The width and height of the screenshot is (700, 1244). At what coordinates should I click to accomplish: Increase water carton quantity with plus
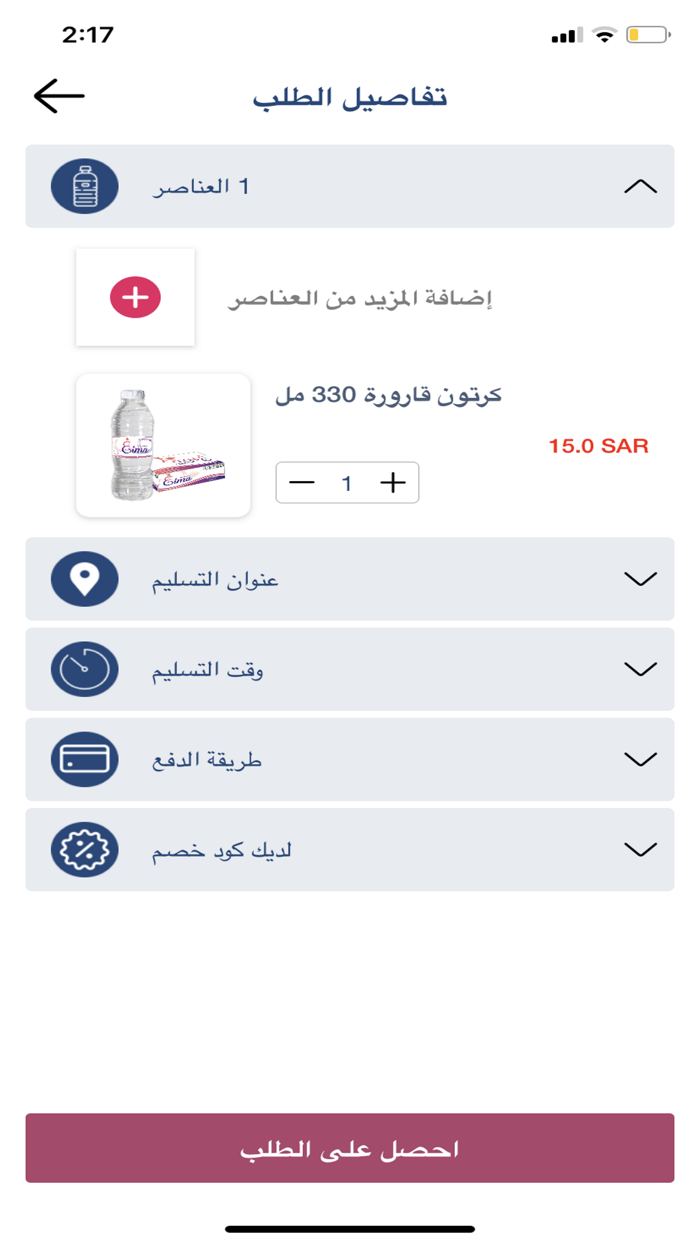393,483
